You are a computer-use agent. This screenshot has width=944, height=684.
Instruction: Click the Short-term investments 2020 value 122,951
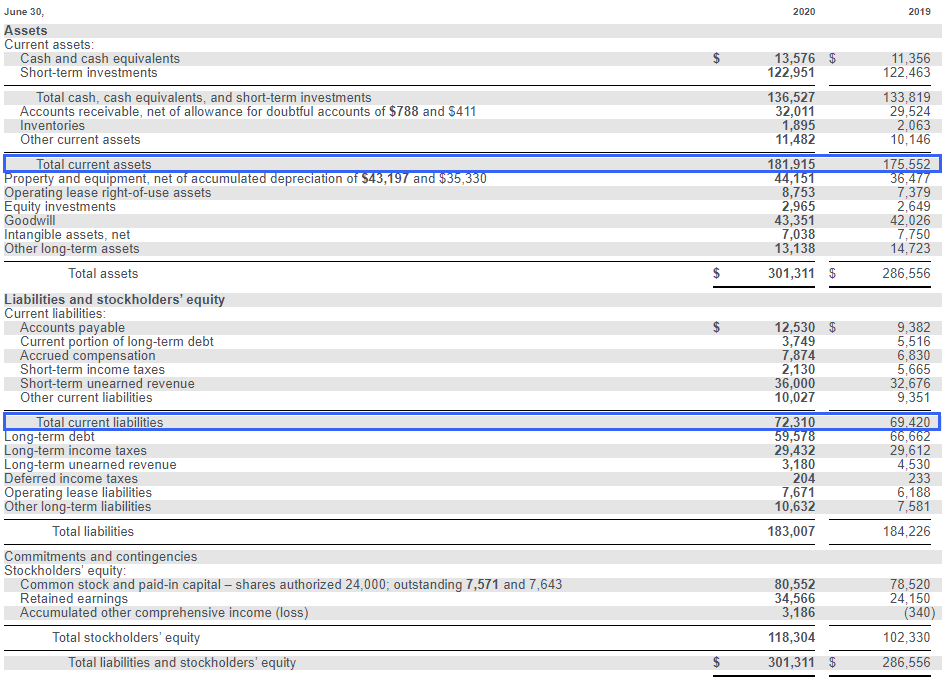pyautogui.click(x=790, y=73)
